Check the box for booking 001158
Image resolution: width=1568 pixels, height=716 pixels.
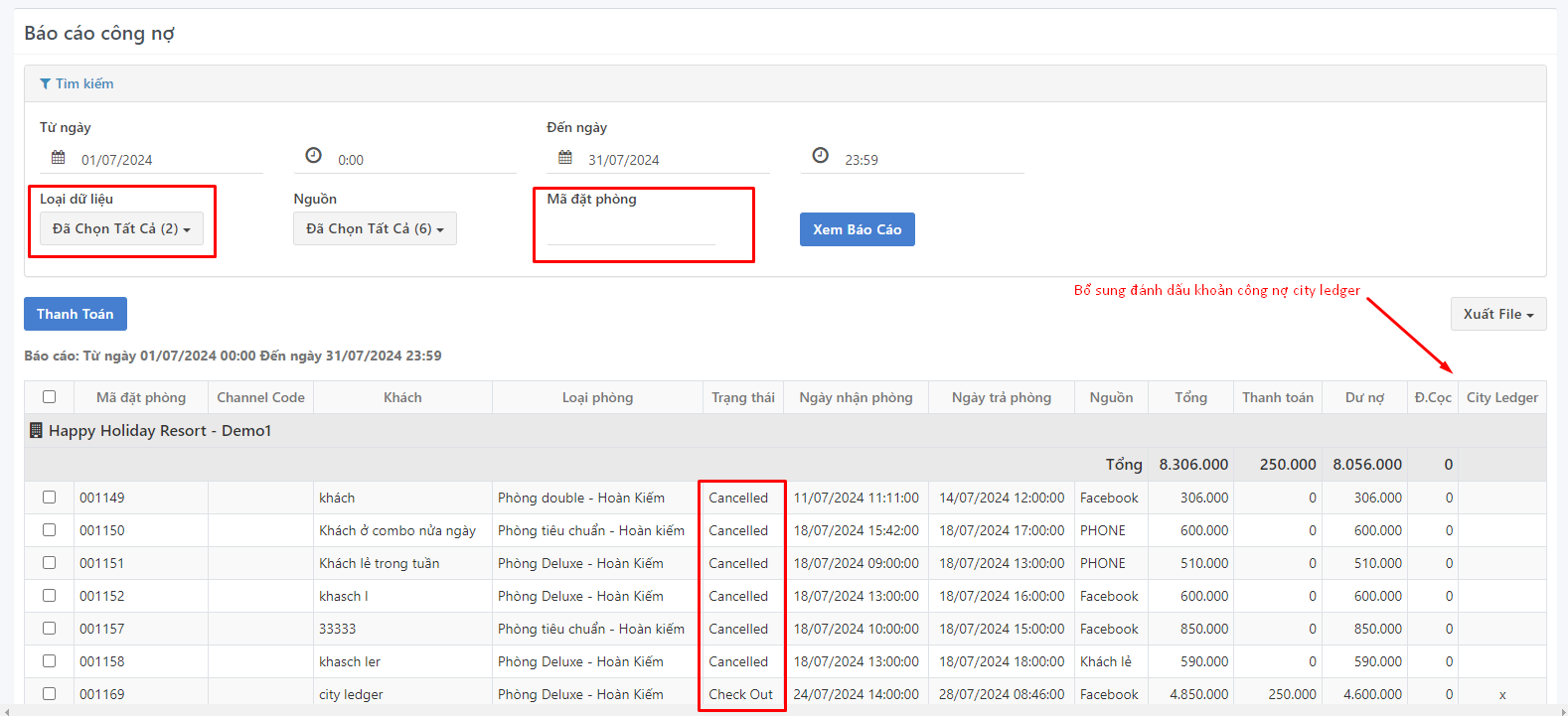pos(49,661)
